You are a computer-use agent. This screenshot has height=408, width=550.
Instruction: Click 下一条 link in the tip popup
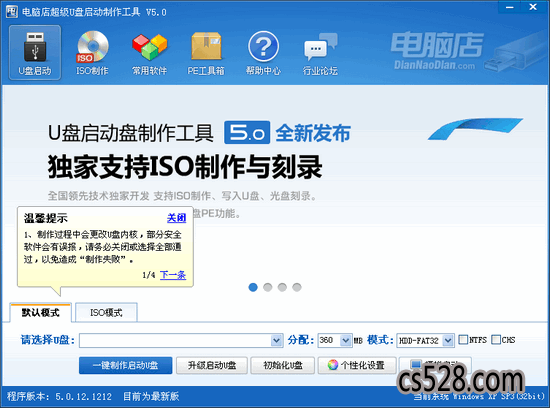[173, 275]
